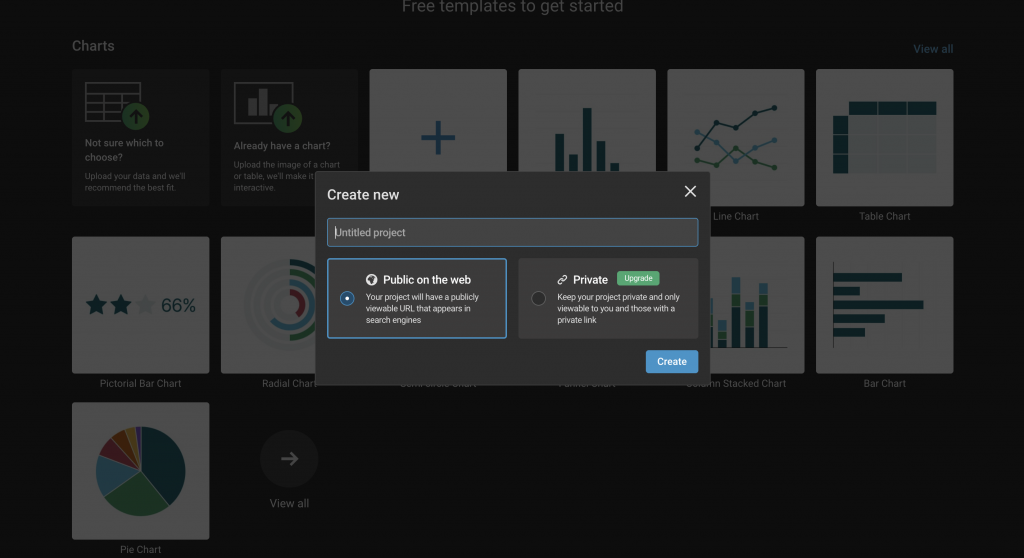
Task: Open the Table Chart template thumbnail
Action: pos(884,137)
